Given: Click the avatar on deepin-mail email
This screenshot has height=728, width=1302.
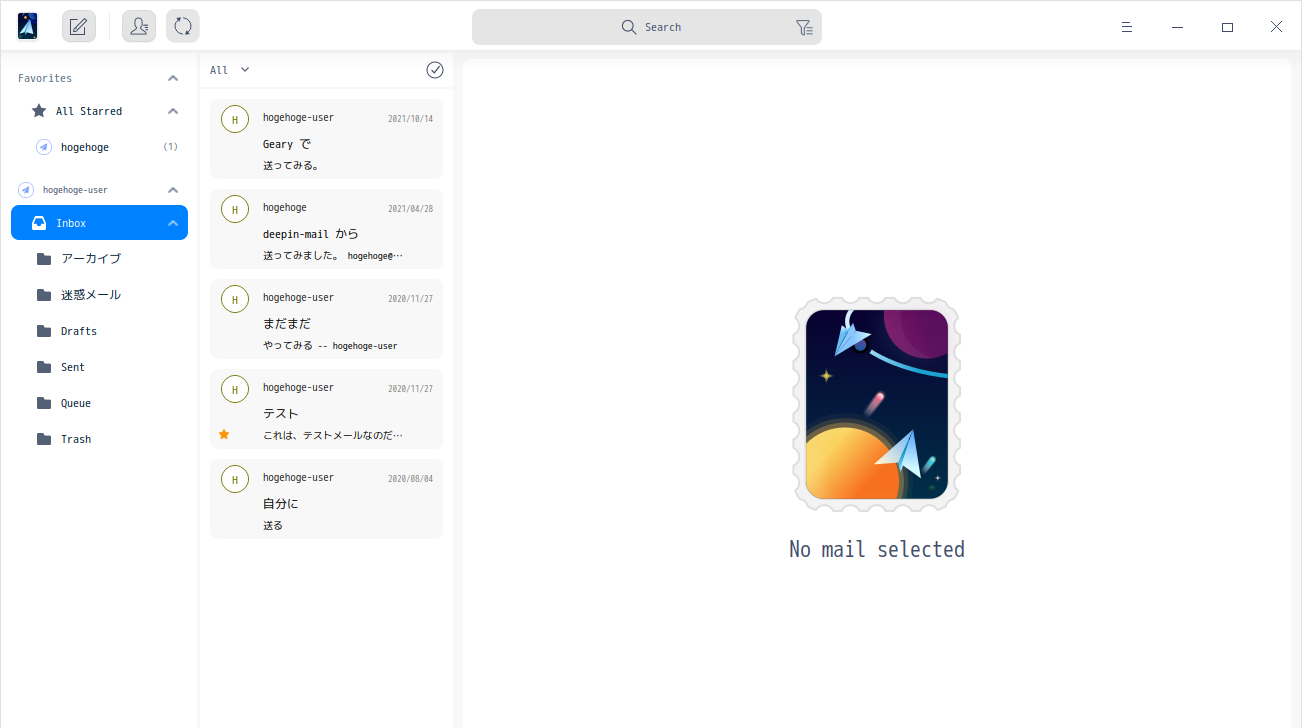Looking at the screenshot, I should pyautogui.click(x=235, y=209).
